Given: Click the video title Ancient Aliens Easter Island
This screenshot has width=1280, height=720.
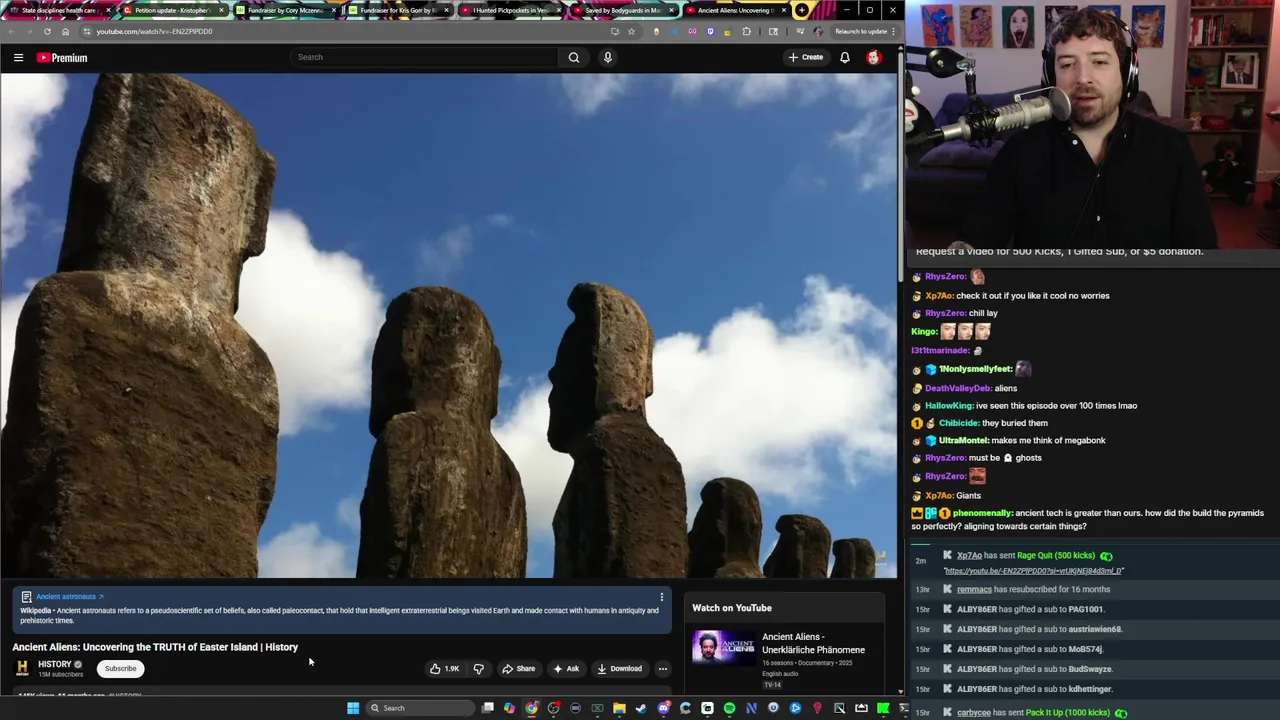Looking at the screenshot, I should tap(155, 647).
